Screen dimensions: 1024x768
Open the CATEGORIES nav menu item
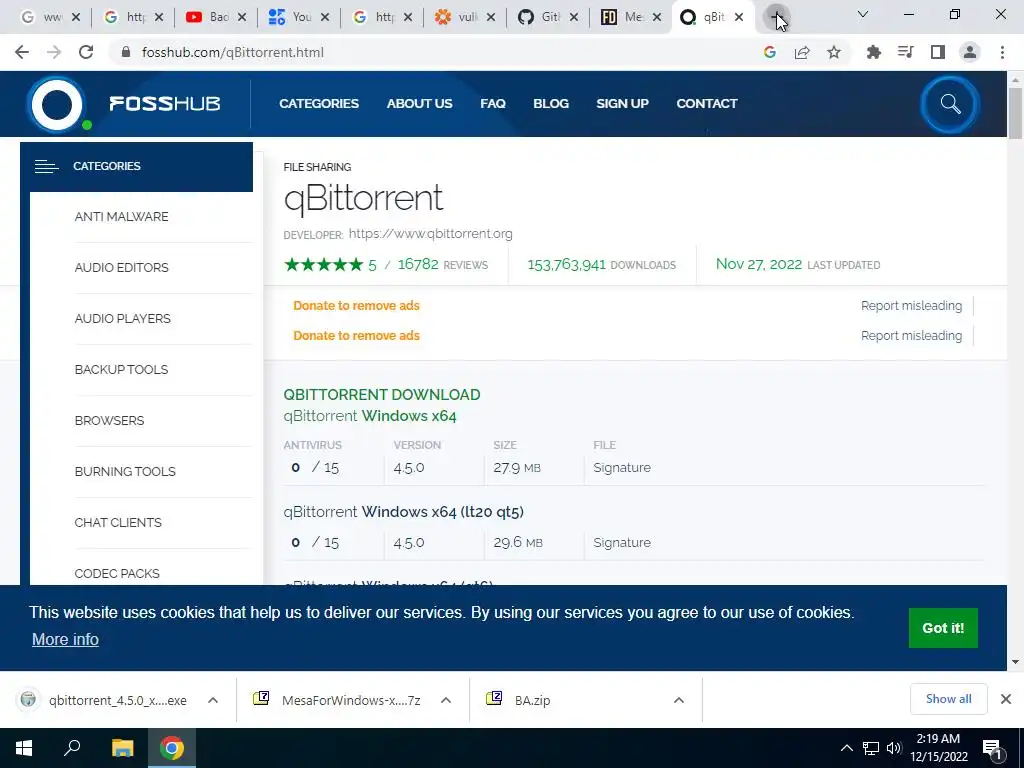[319, 104]
